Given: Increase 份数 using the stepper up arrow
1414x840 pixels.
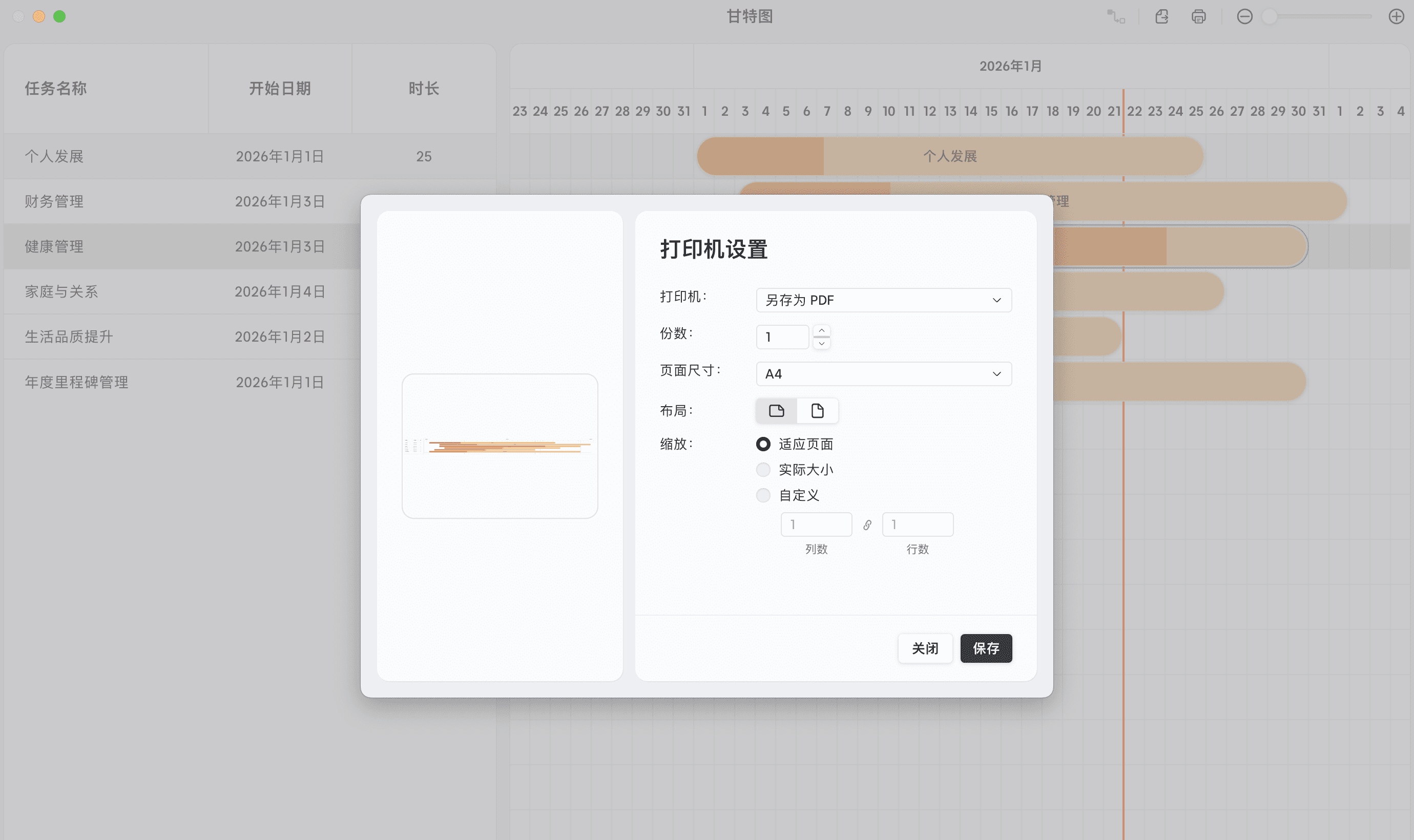Looking at the screenshot, I should [821, 330].
